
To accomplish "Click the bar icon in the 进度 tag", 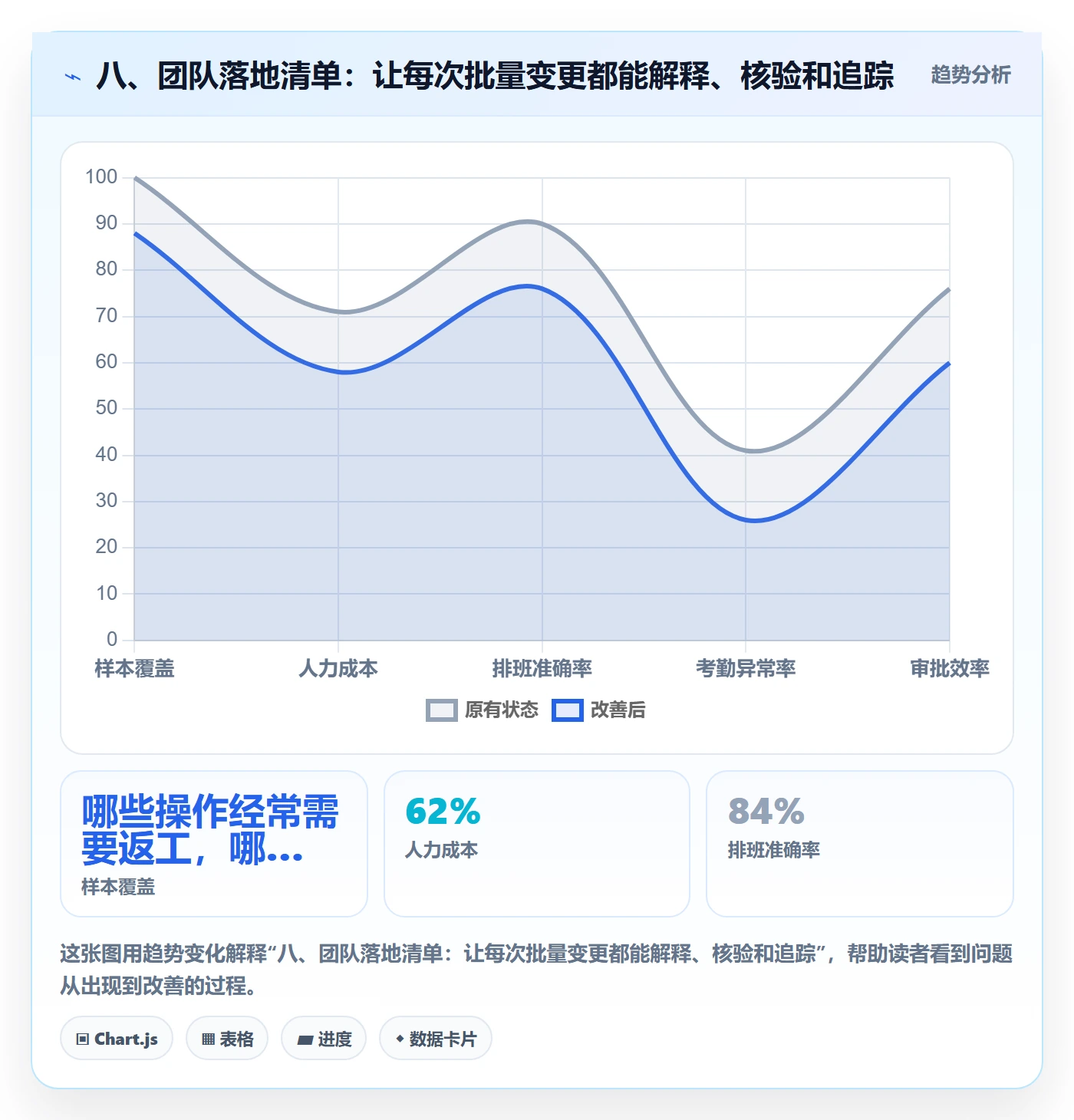I will tap(305, 1040).
